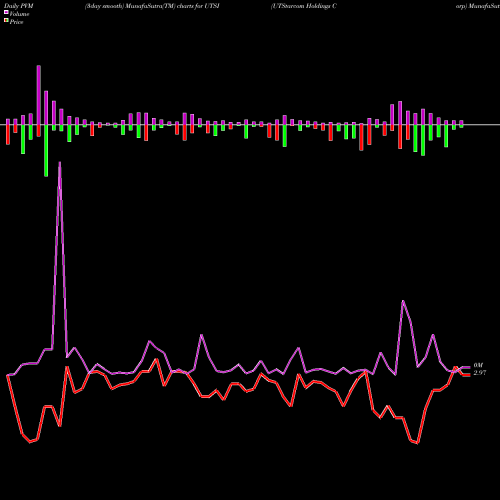The width and height of the screenshot is (500, 500).
Task: Click the green-red Price legend swatch
Action: [6, 21]
